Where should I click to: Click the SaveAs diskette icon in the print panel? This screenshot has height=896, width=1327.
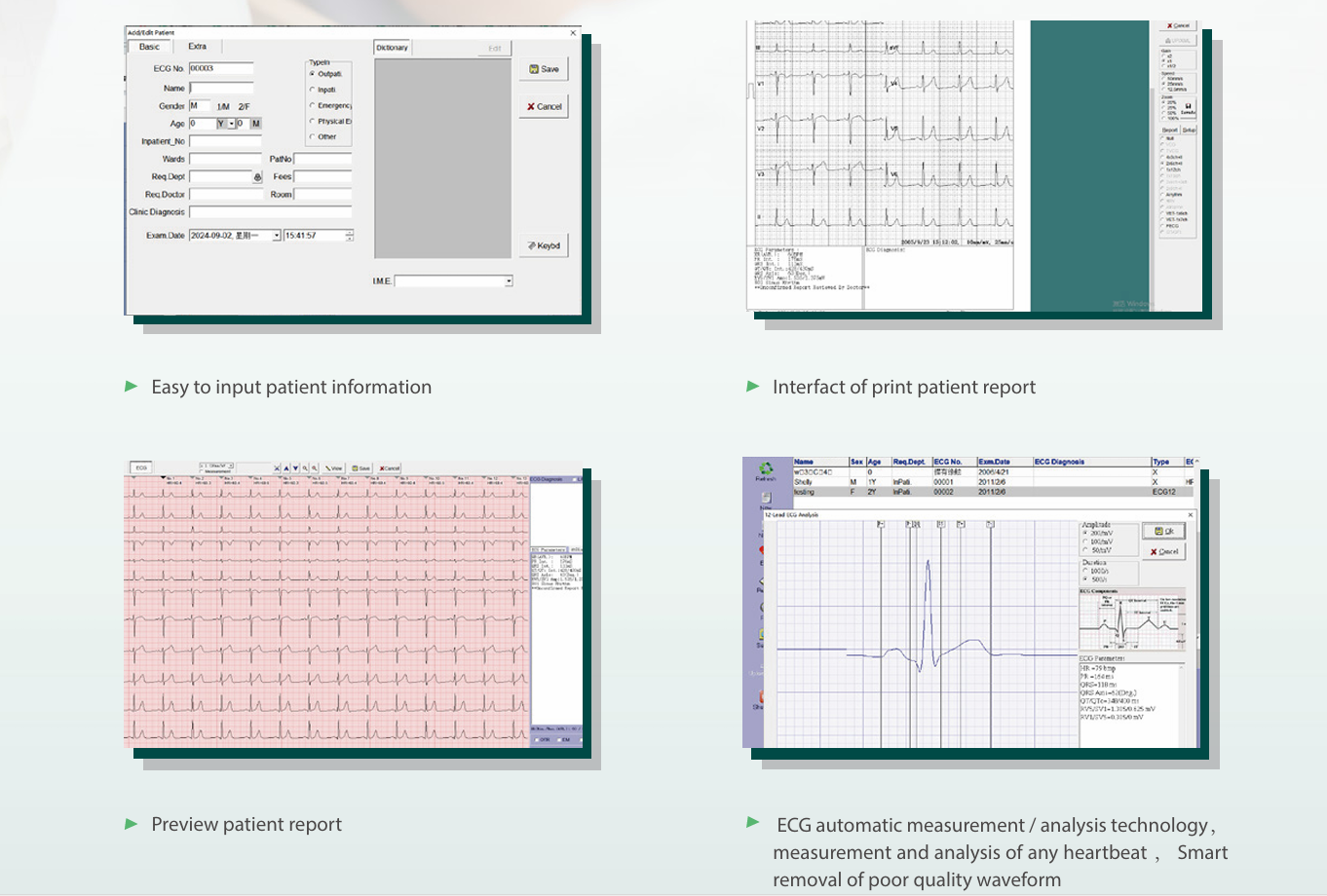[1188, 106]
